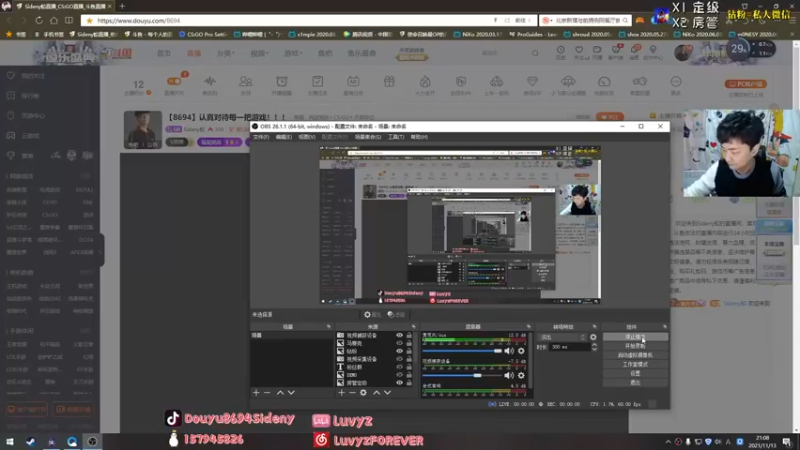Open source properties gear in Sources toolbar
Image resolution: width=800 pixels, height=450 pixels.
[363, 393]
